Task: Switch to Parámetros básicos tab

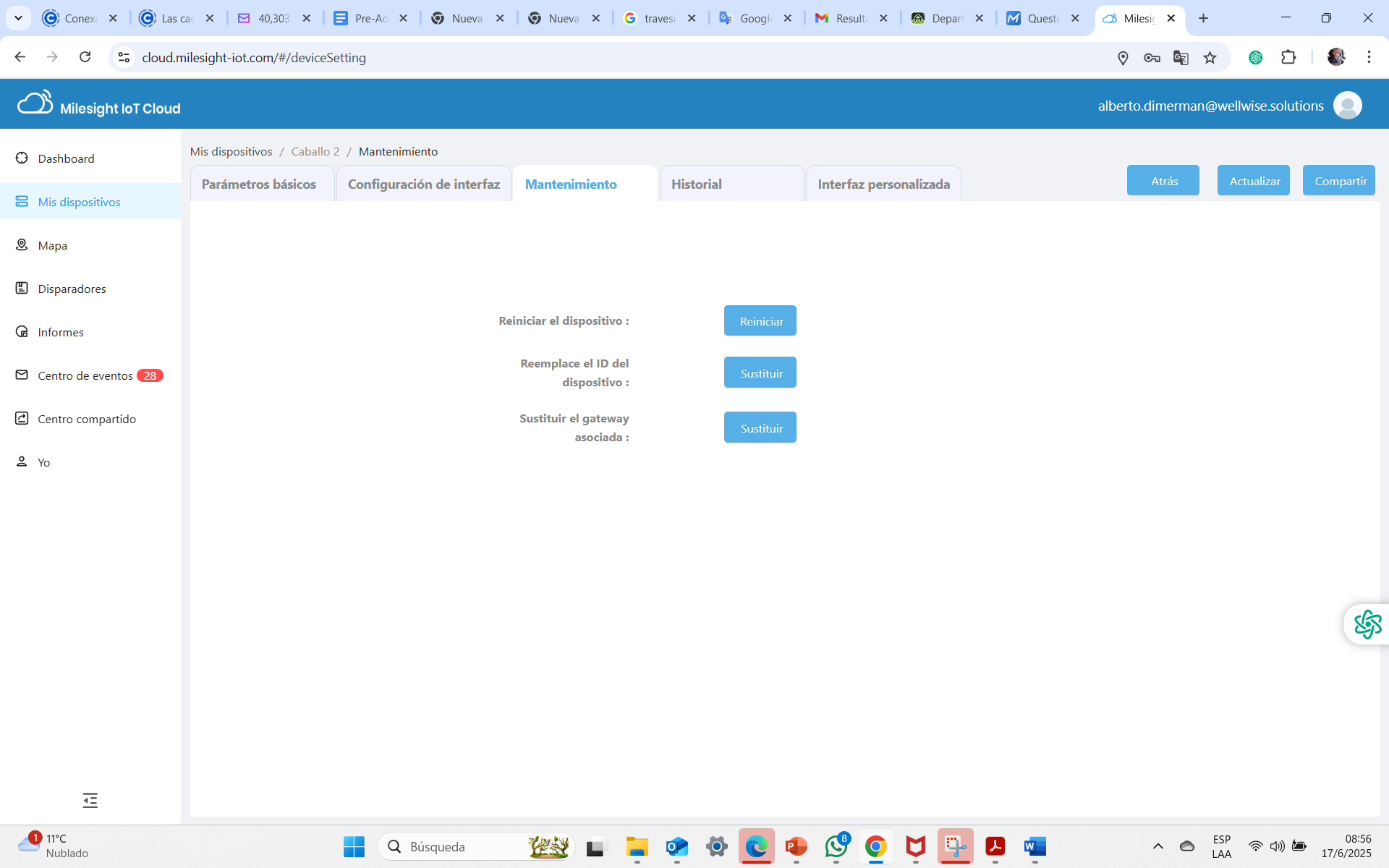Action: coord(259,184)
